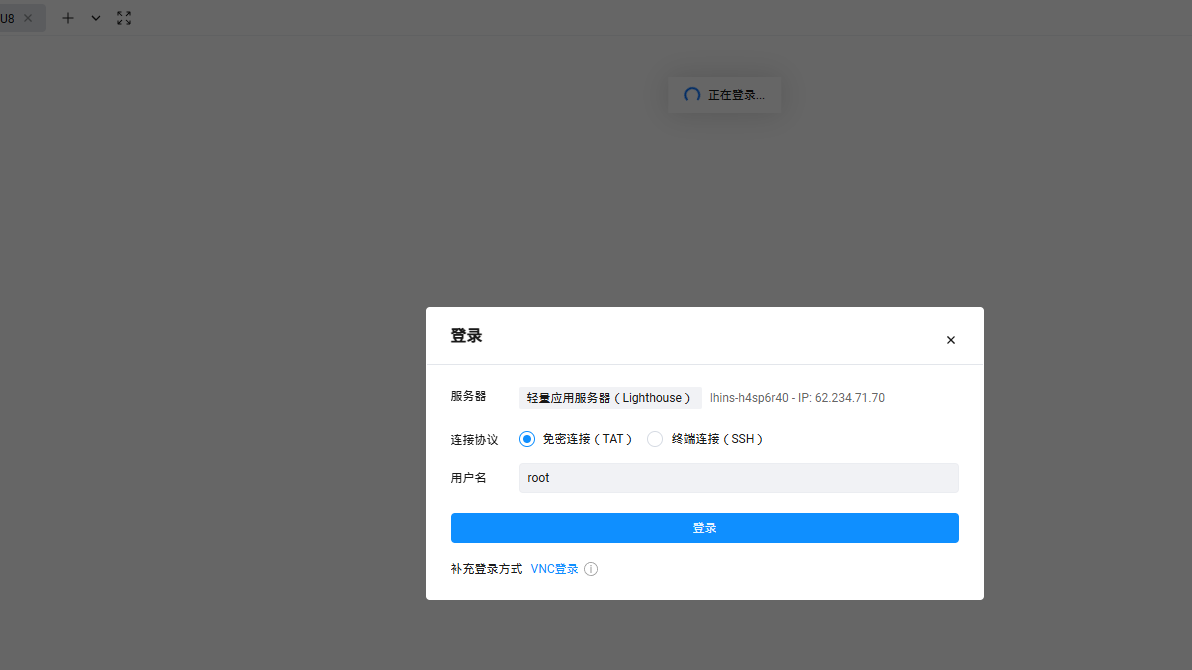The height and width of the screenshot is (670, 1192).
Task: Click the root username input field
Action: [738, 477]
